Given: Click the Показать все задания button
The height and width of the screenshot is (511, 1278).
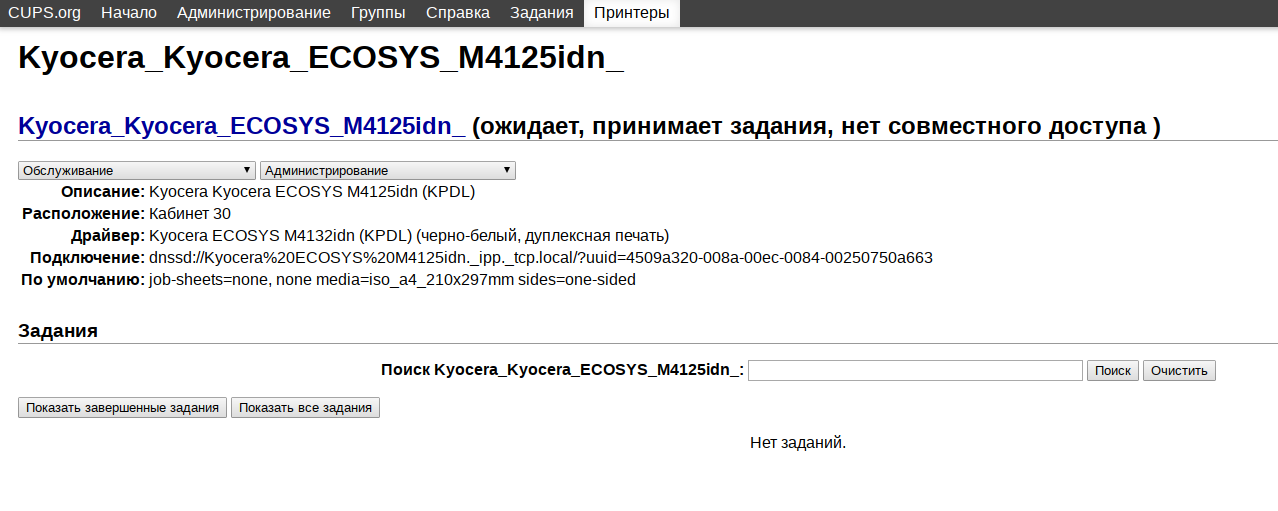Looking at the screenshot, I should [x=306, y=408].
